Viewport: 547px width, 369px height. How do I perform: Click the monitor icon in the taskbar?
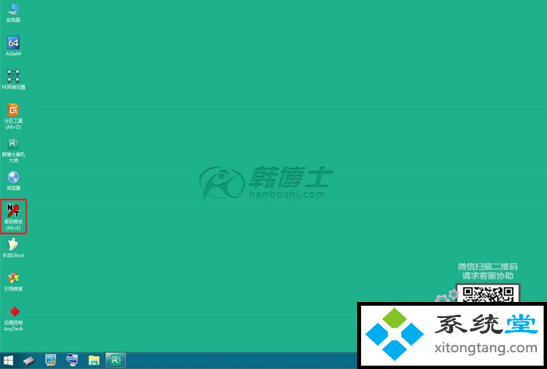pos(51,360)
